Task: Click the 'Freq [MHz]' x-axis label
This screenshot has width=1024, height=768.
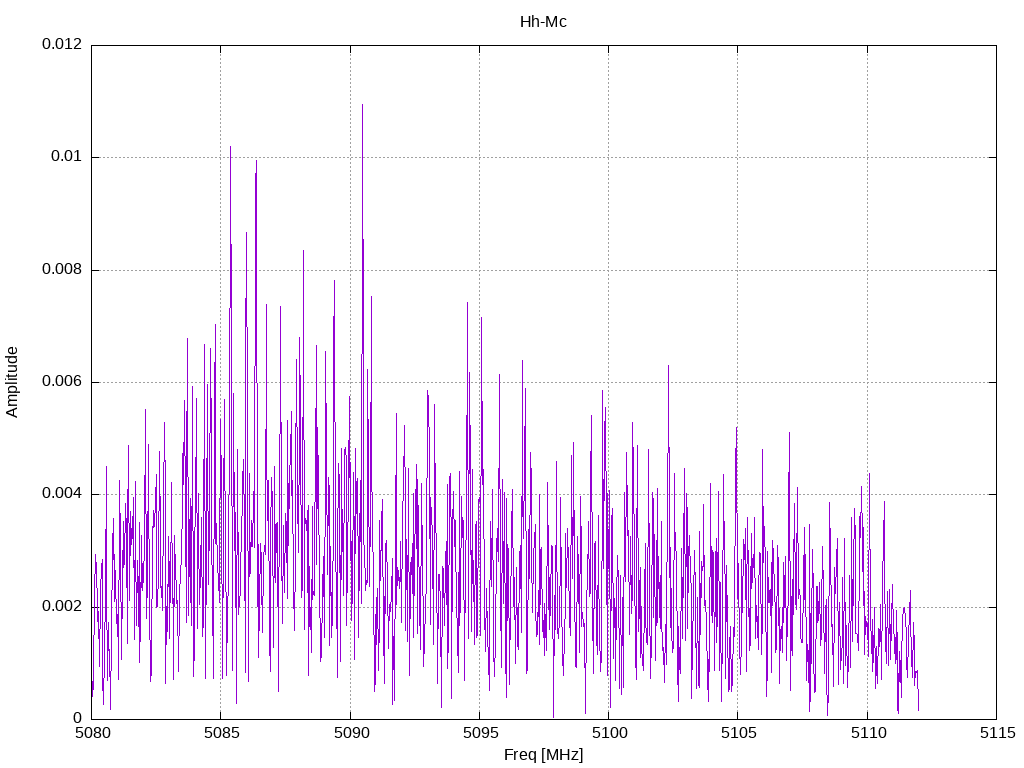Action: (543, 755)
